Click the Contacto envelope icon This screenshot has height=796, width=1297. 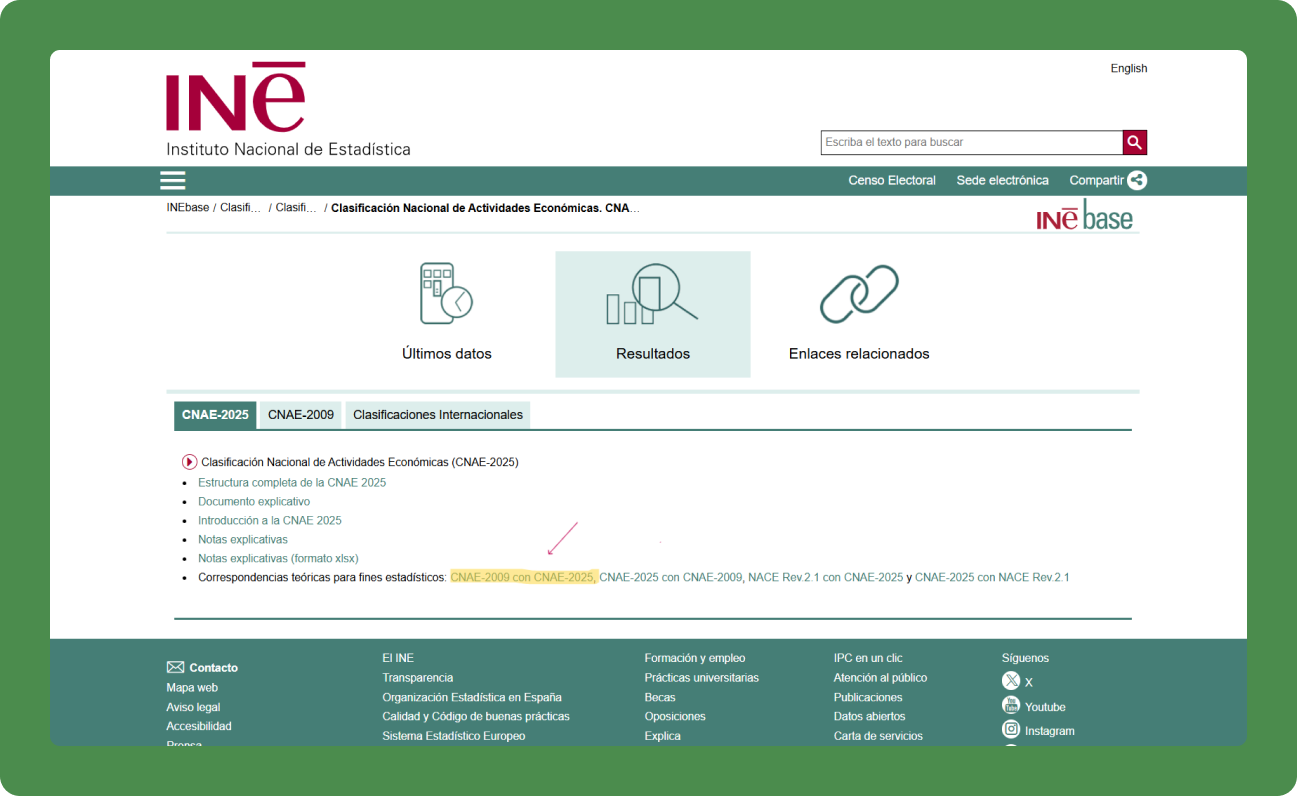175,667
